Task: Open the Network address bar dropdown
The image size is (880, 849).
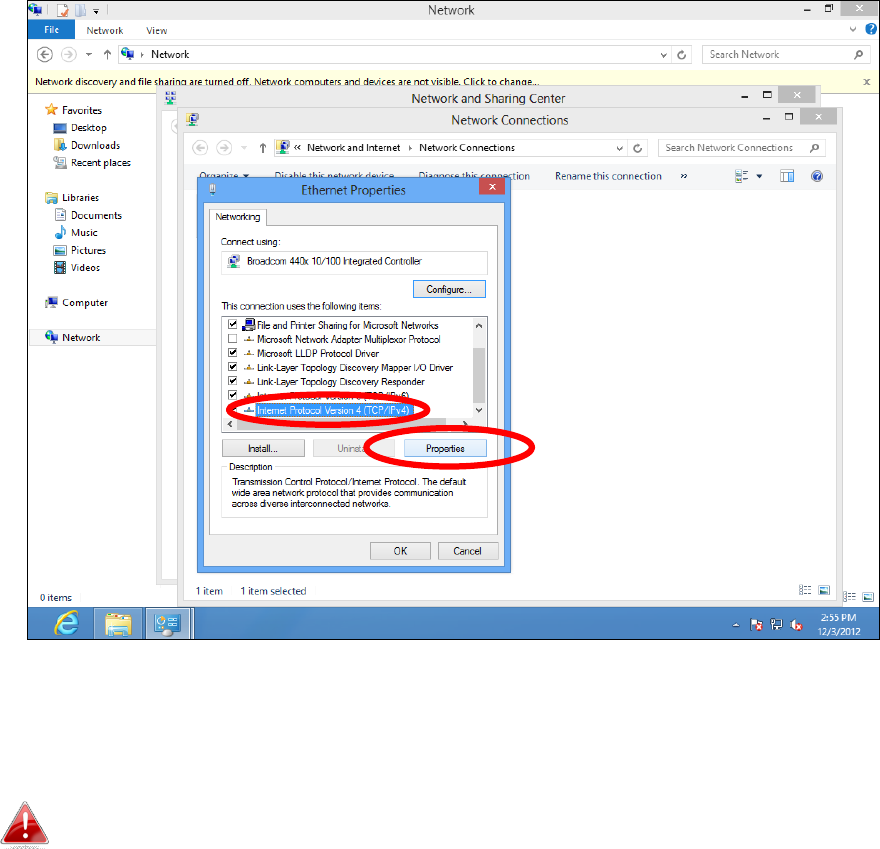Action: (663, 55)
